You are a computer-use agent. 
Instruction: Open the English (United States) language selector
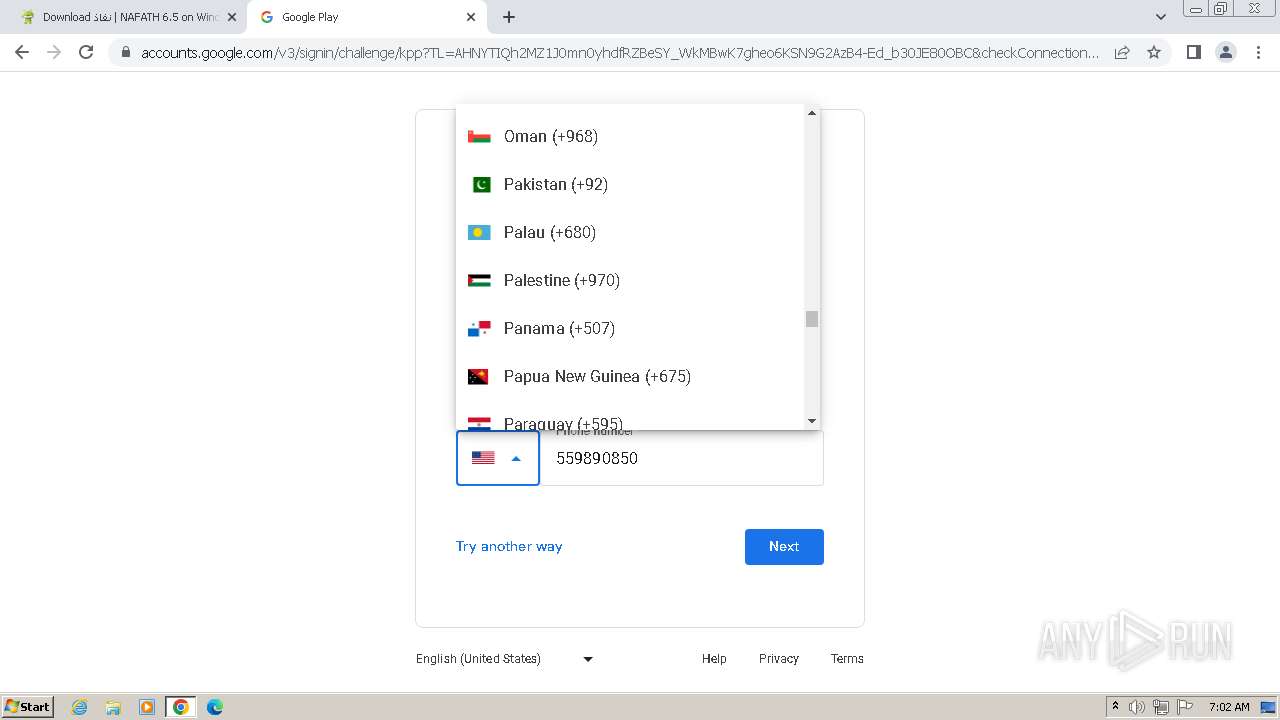coord(504,659)
